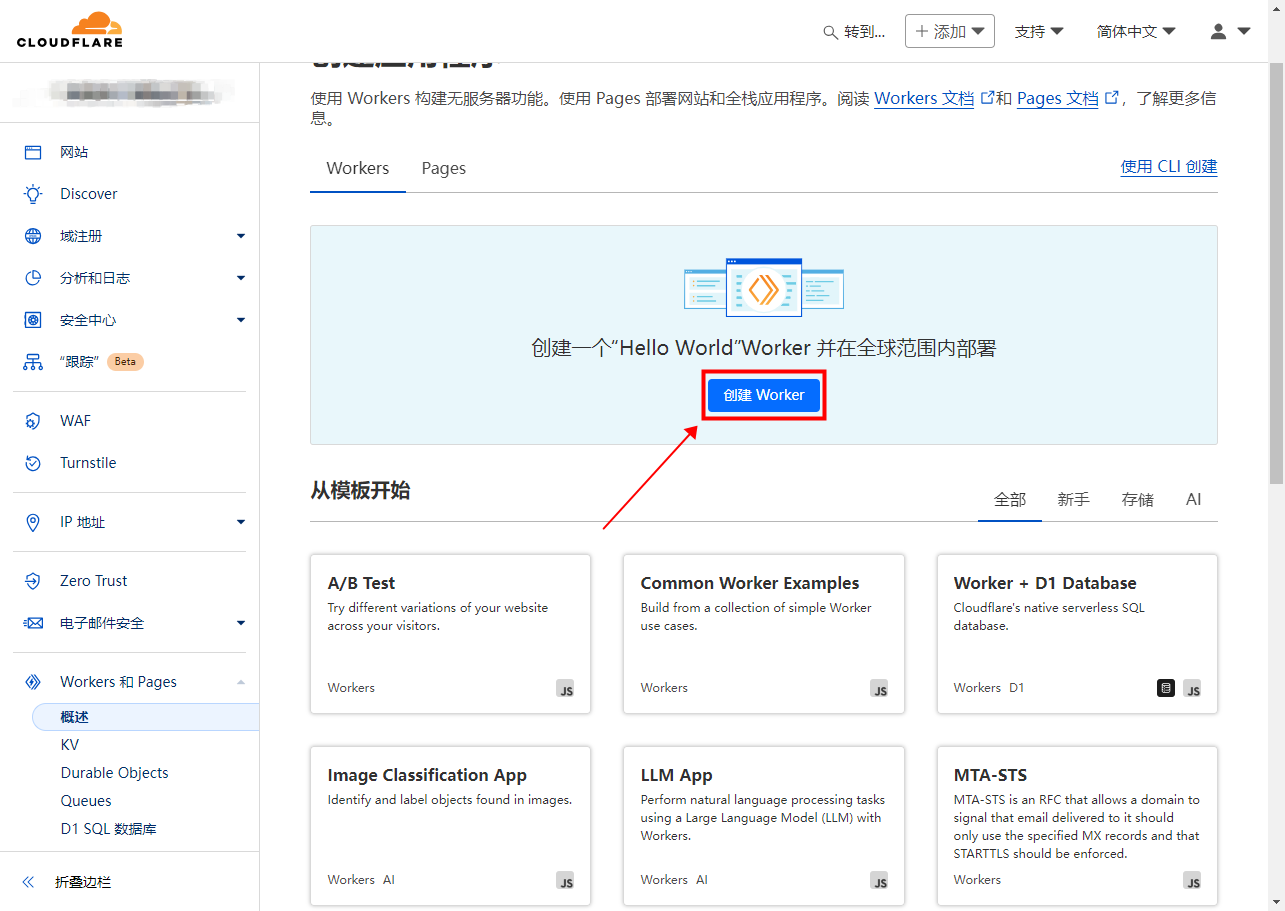Expand the IP 地址 sidebar arrow
The image size is (1285, 911).
[240, 522]
